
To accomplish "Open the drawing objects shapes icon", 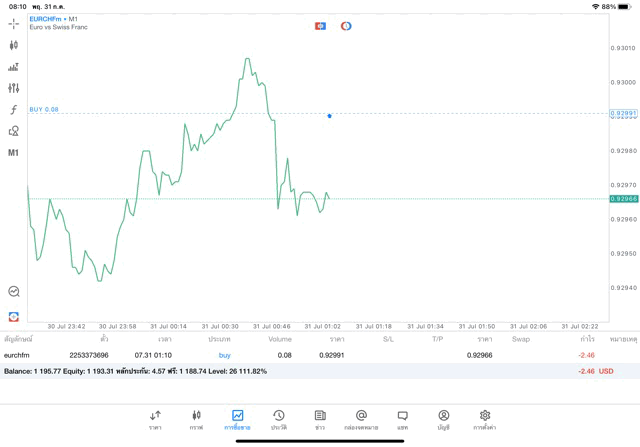I will pos(13,131).
